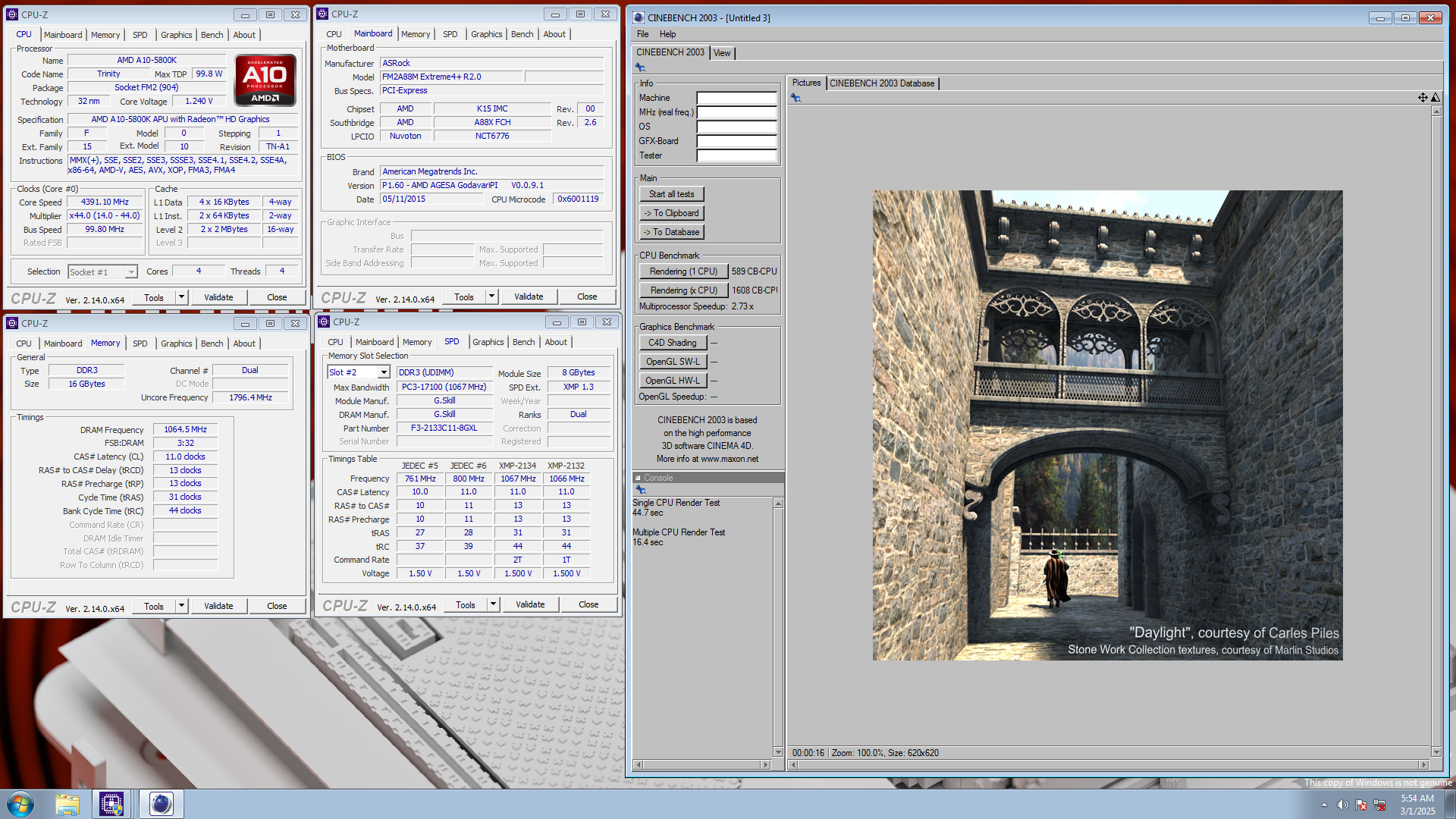Open the Slot #2 memory slot dropdown
The image size is (1456, 819).
(x=384, y=372)
